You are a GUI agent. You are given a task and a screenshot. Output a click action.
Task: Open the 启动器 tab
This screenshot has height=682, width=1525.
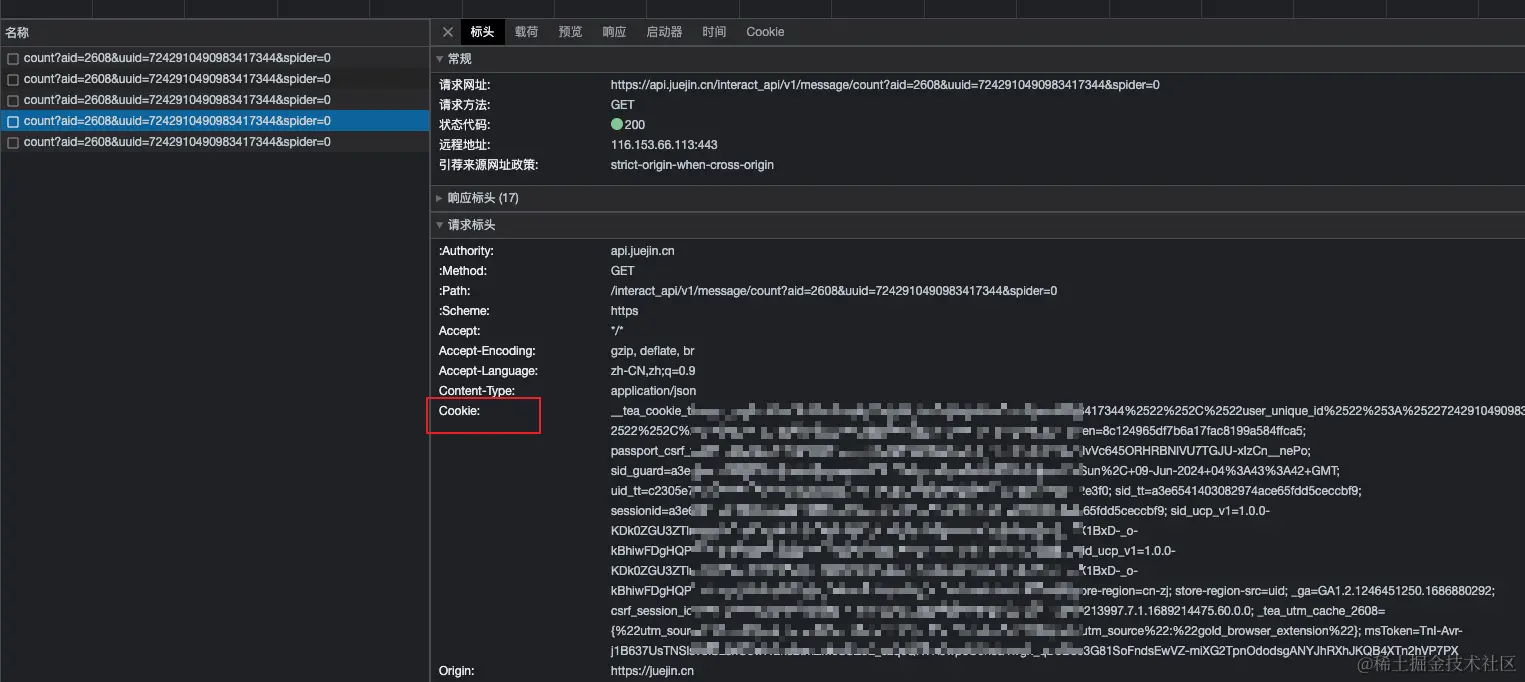click(664, 32)
